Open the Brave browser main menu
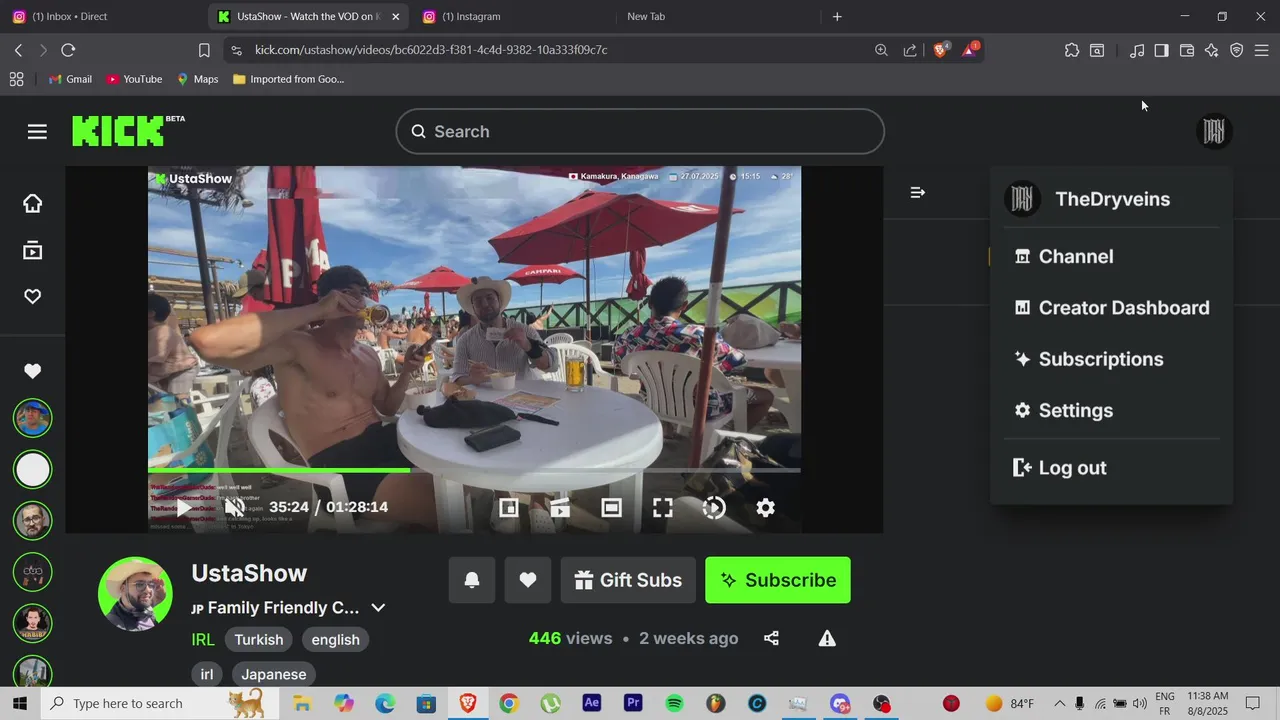This screenshot has width=1280, height=720. tap(1262, 50)
